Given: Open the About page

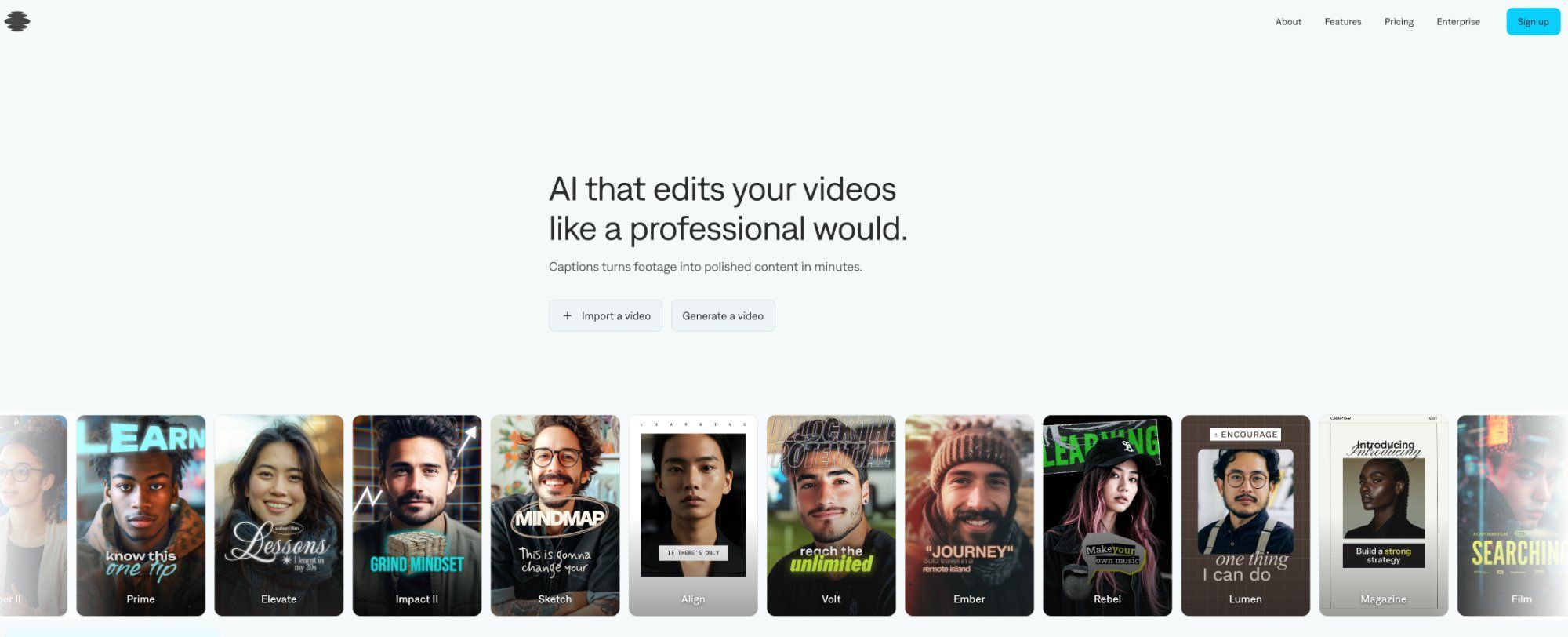Looking at the screenshot, I should pyautogui.click(x=1288, y=22).
